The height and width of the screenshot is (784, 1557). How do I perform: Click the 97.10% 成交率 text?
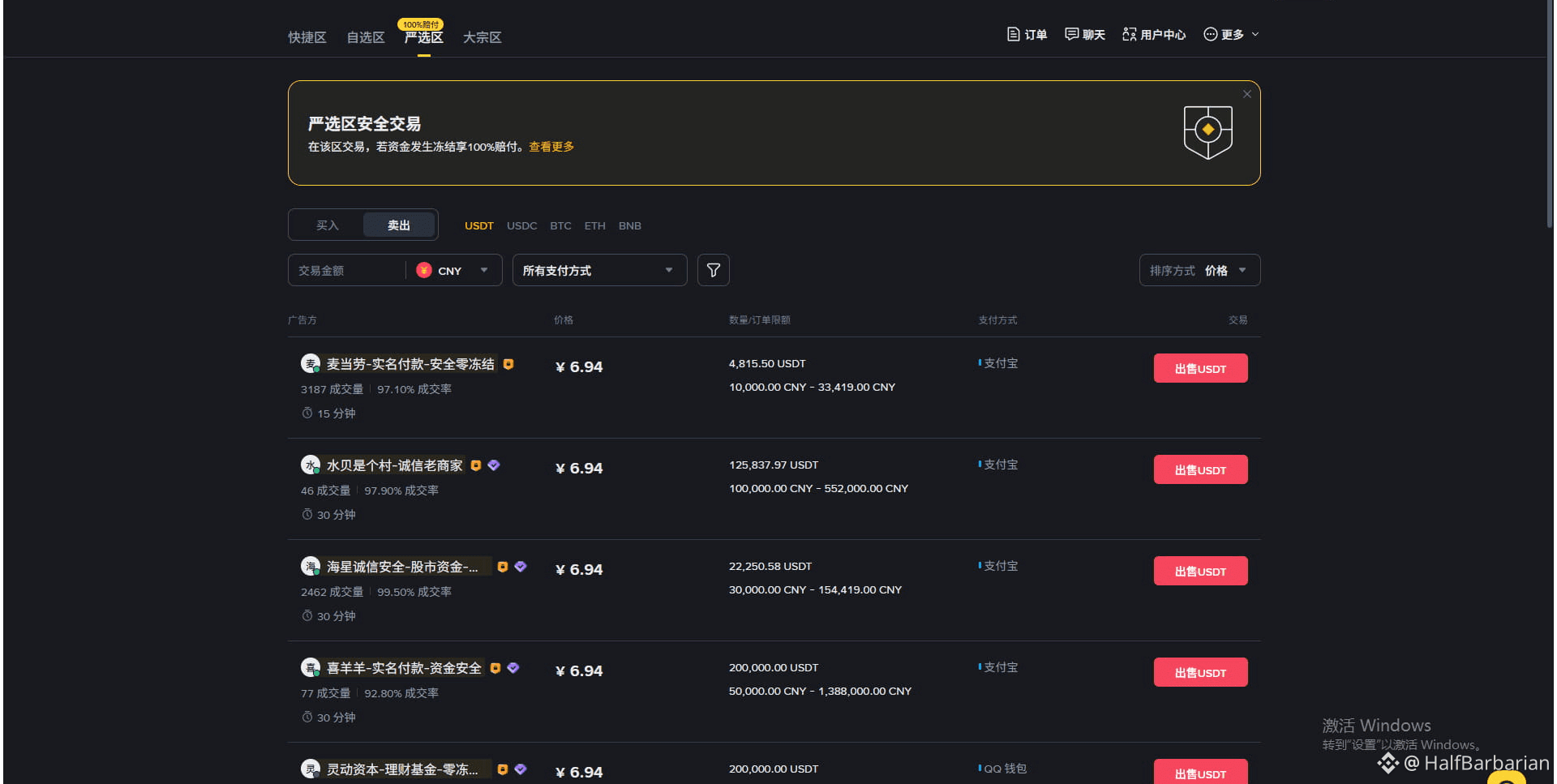[x=414, y=389]
